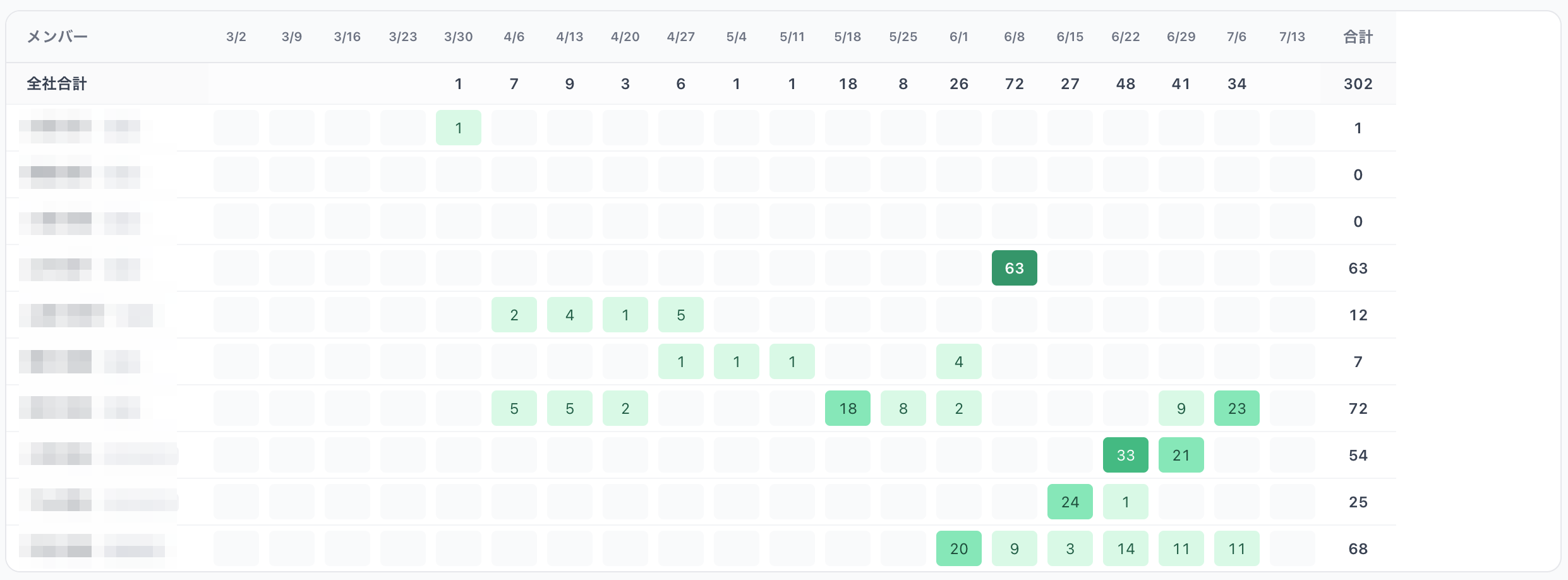Click the cell 20 under 6/1
The height and width of the screenshot is (580, 1568).
click(959, 548)
